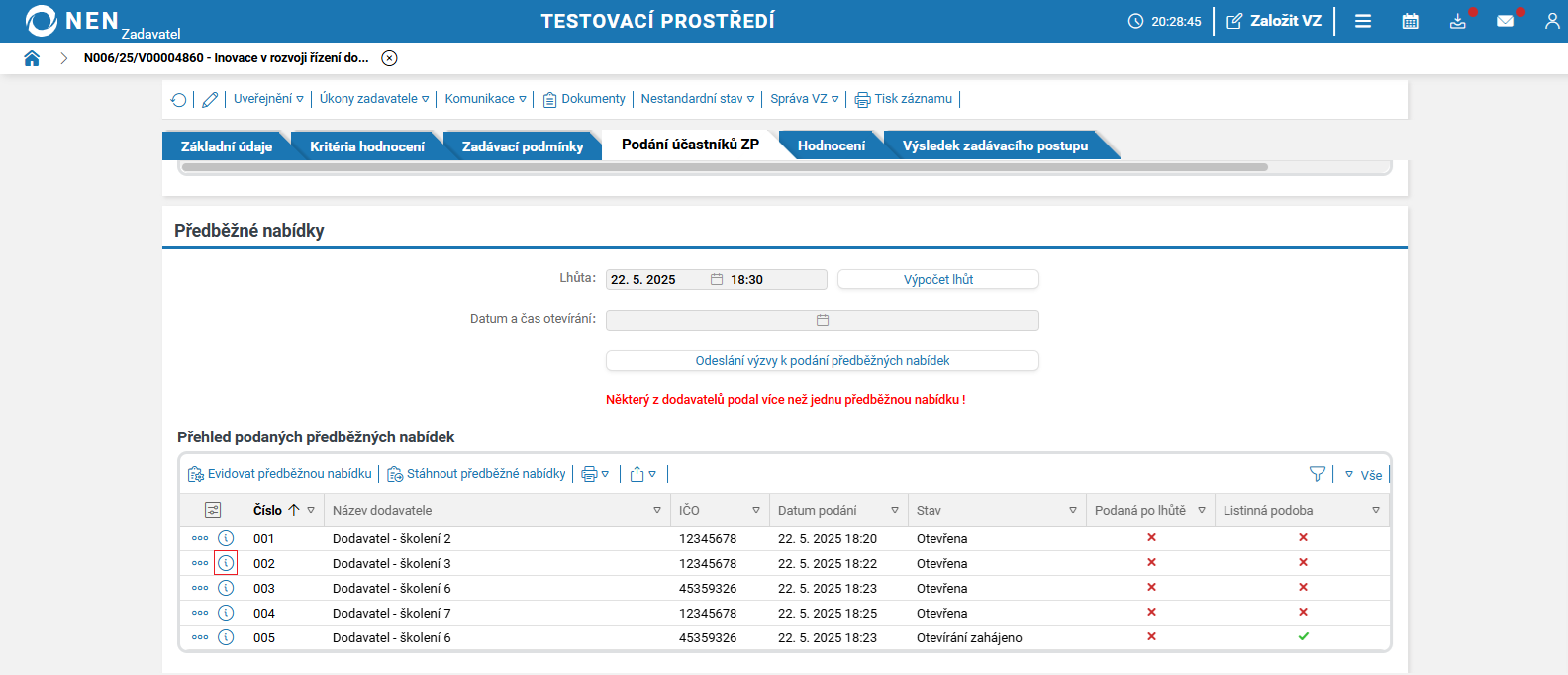Click Evidovat předběžnou nabídku
Screen dimensions: 1568x675
[280, 474]
